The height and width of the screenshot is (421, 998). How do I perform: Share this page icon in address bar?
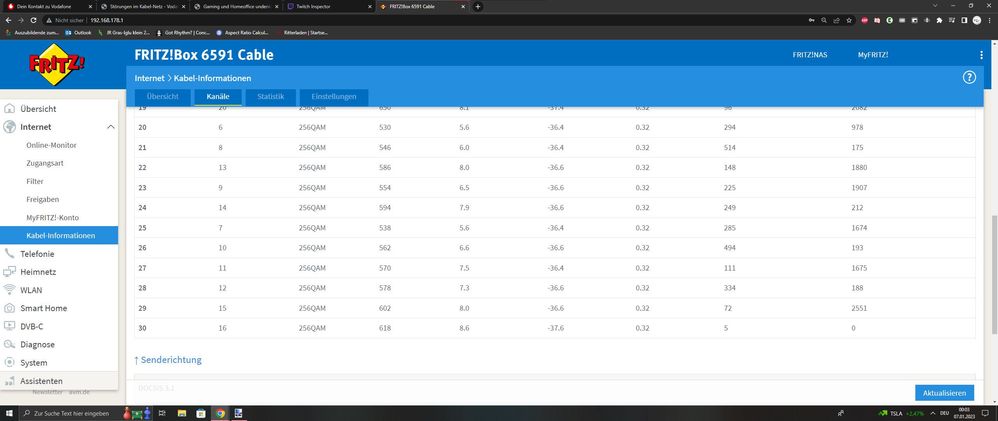[836, 20]
